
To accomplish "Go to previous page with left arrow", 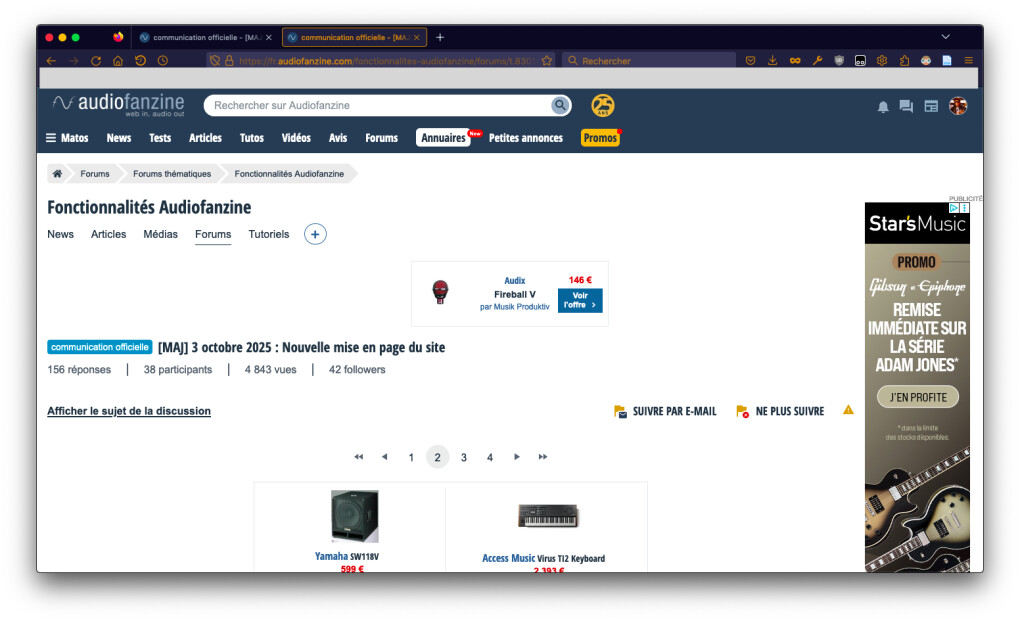I will 384,457.
